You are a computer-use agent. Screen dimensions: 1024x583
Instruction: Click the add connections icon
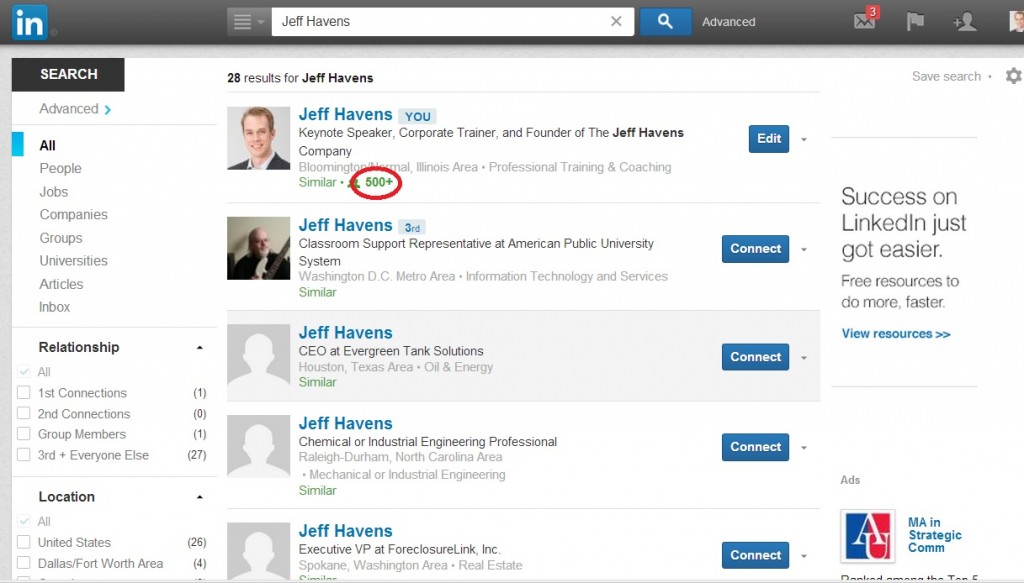tap(964, 21)
